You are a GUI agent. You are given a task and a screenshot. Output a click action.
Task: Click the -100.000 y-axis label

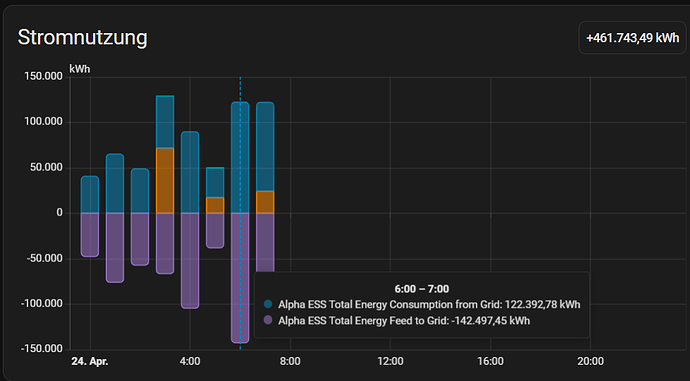tap(42, 304)
